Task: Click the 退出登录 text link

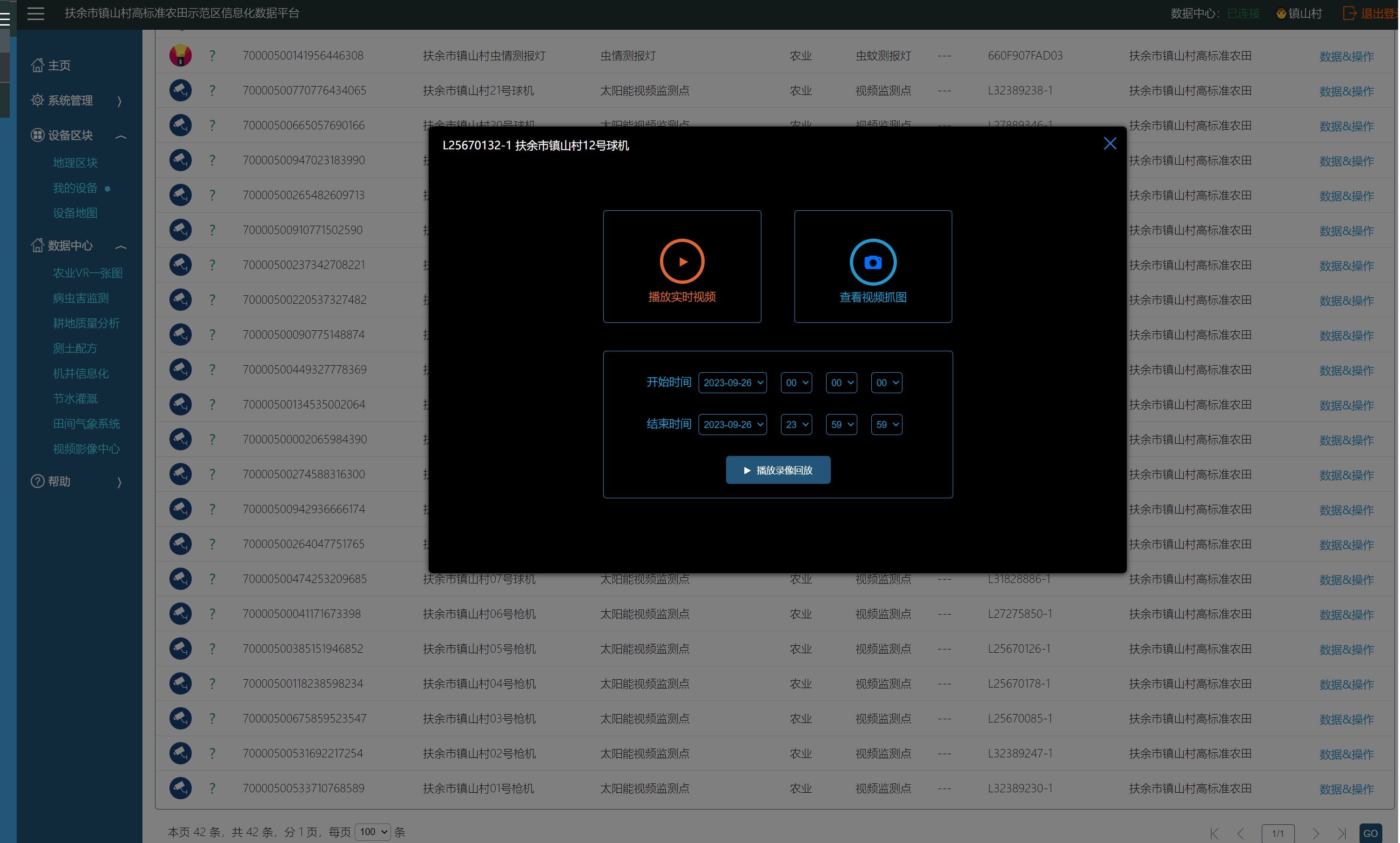Action: [1380, 13]
